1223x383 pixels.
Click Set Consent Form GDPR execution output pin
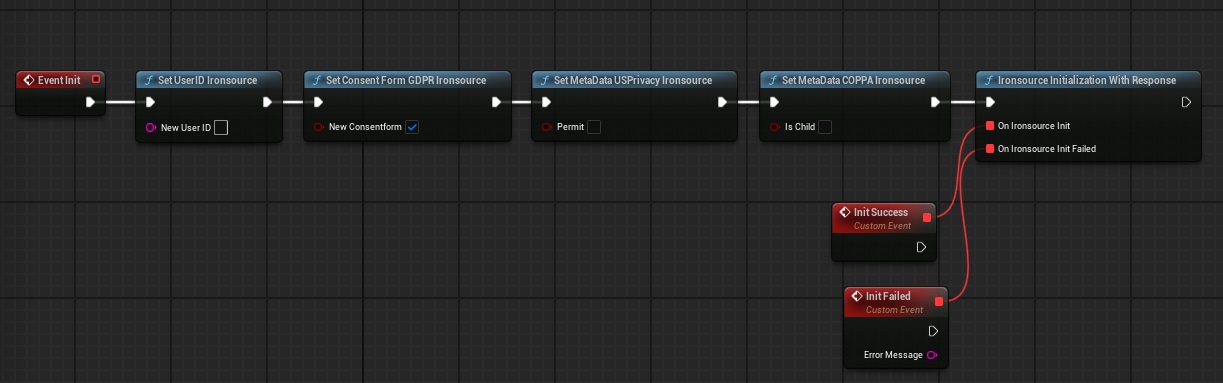click(497, 102)
